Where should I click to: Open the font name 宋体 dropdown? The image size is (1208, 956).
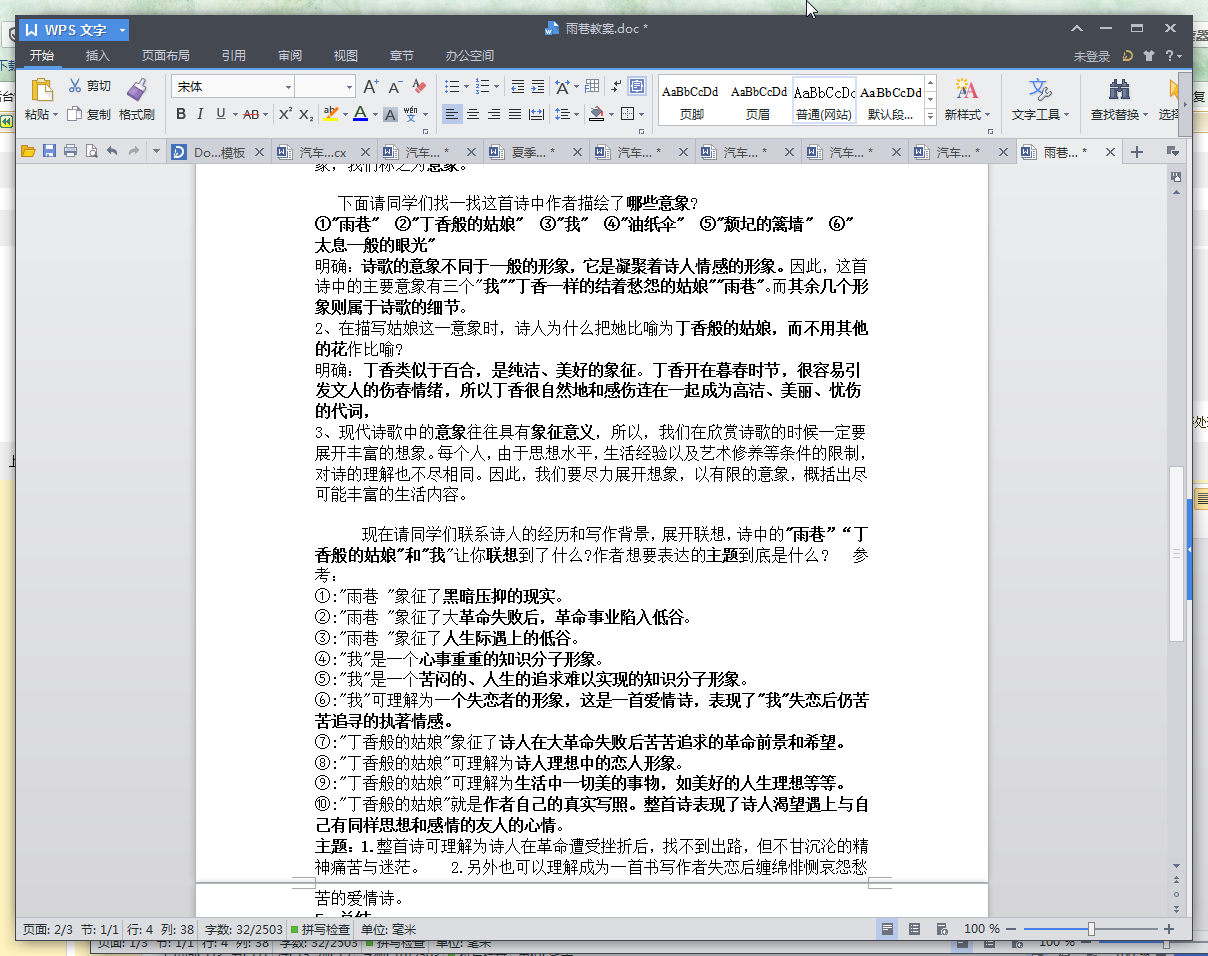click(x=289, y=87)
